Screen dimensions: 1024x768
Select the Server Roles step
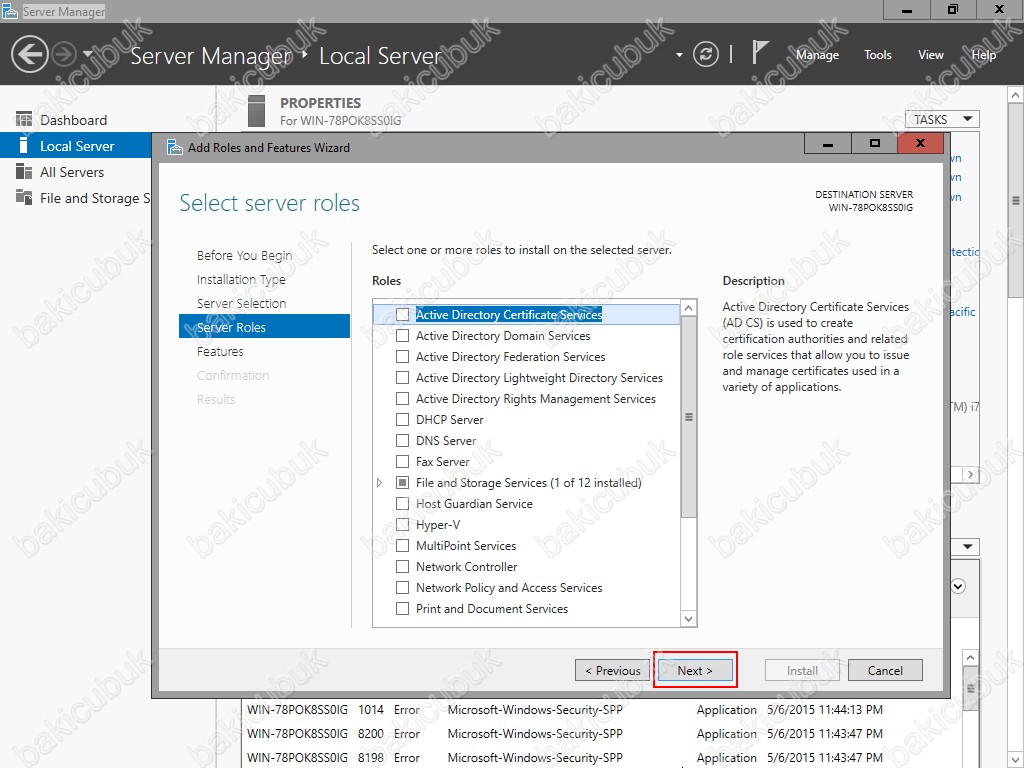[264, 327]
